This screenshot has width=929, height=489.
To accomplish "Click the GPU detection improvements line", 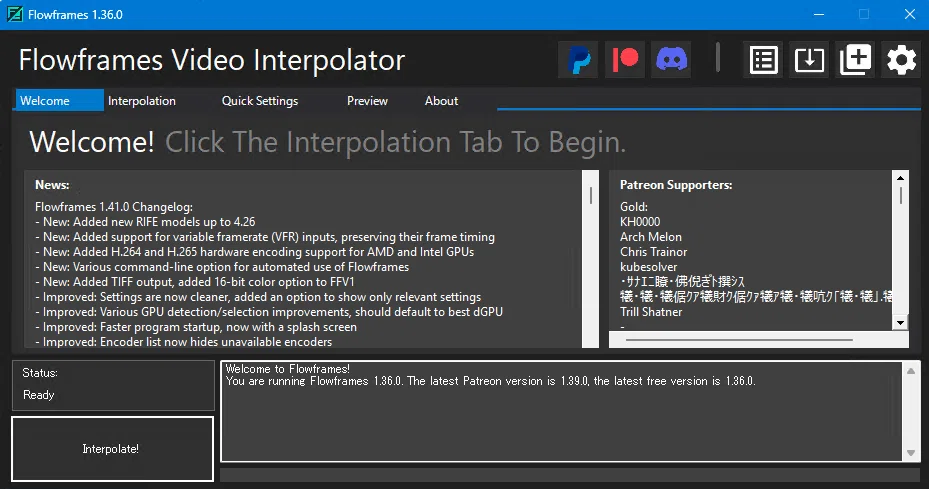I will coord(269,312).
